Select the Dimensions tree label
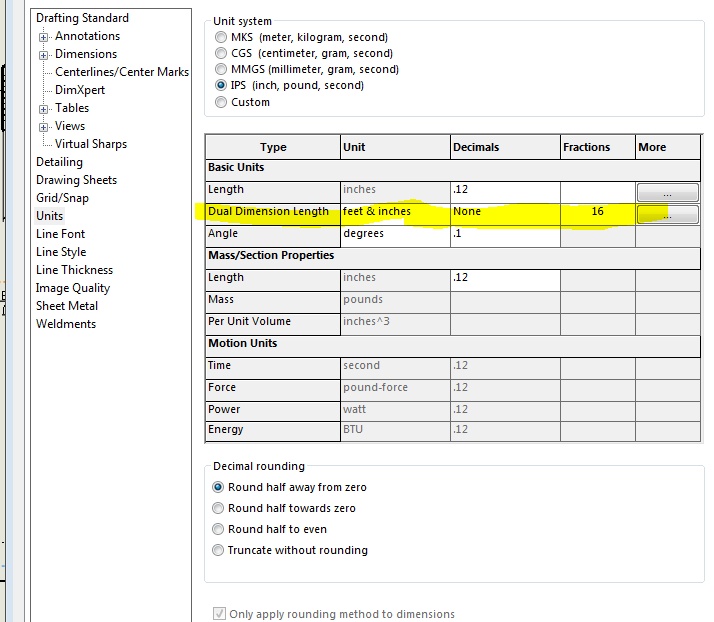714x622 pixels. click(x=86, y=54)
